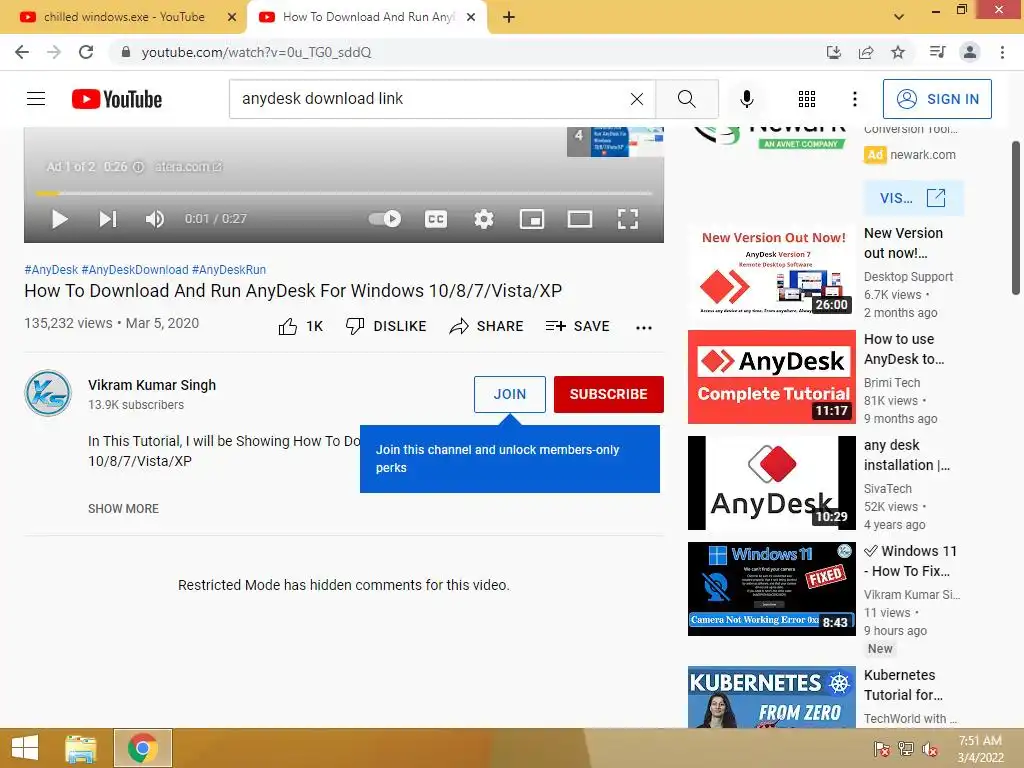The height and width of the screenshot is (768, 1024).
Task: Skip to next video
Action: tap(108, 219)
